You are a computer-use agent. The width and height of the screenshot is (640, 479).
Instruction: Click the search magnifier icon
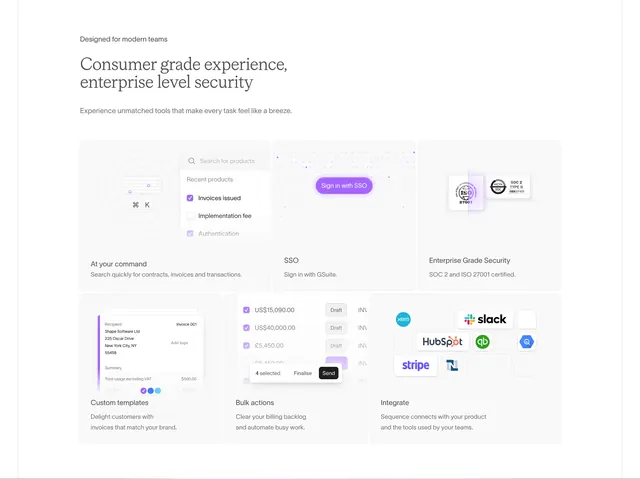pos(191,161)
